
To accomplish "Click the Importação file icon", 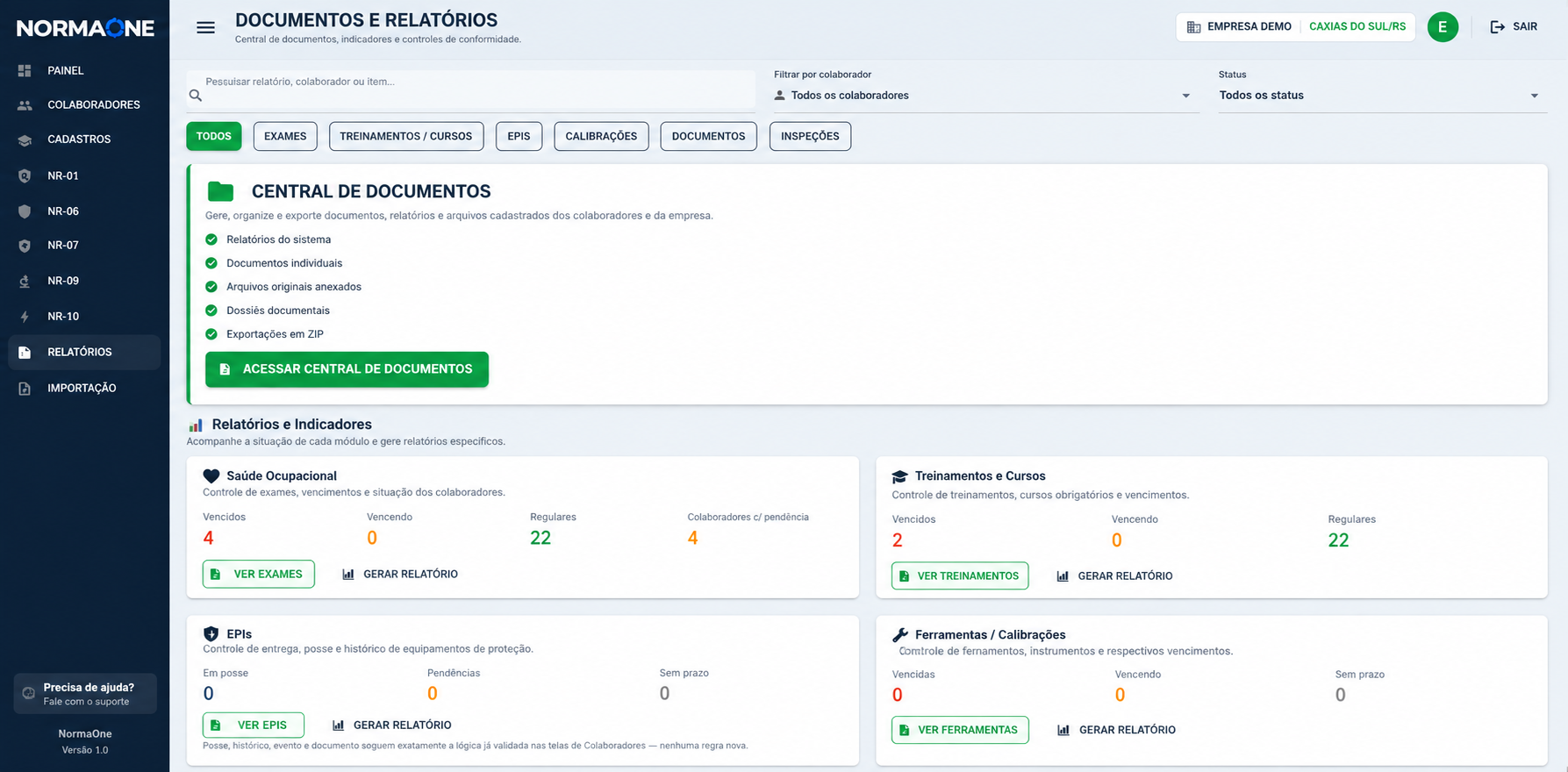I will (25, 389).
